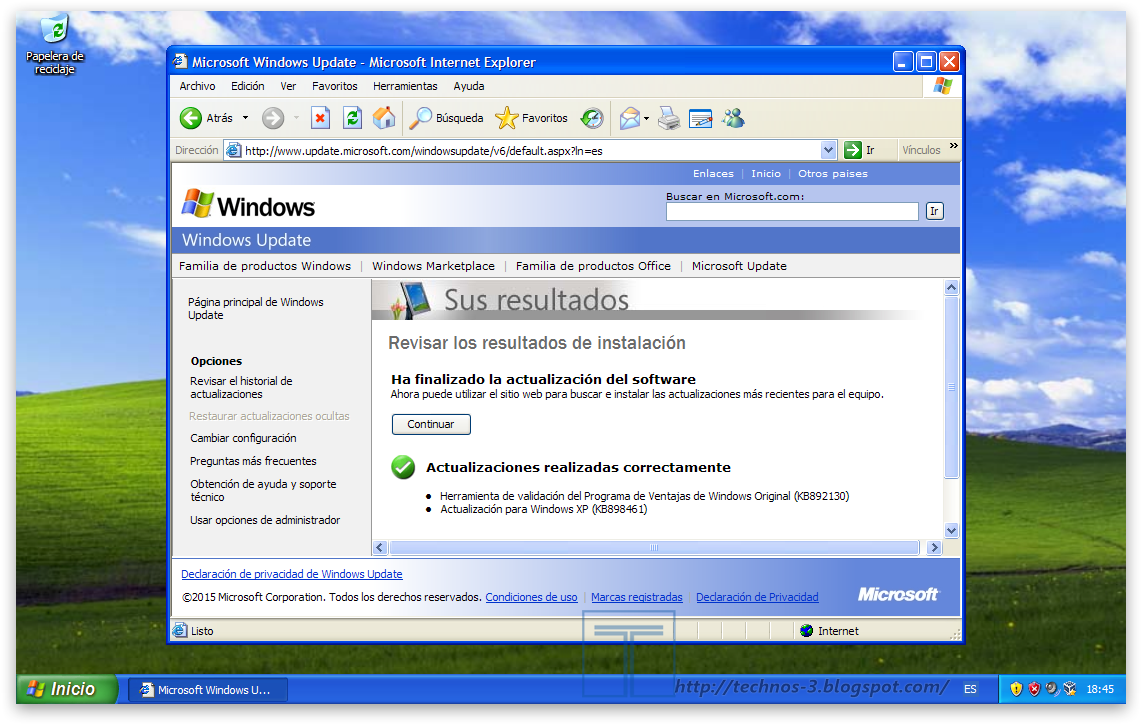This screenshot has height=725, width=1142.
Task: Select the Papelera de reciclaje desktop icon
Action: [55, 44]
